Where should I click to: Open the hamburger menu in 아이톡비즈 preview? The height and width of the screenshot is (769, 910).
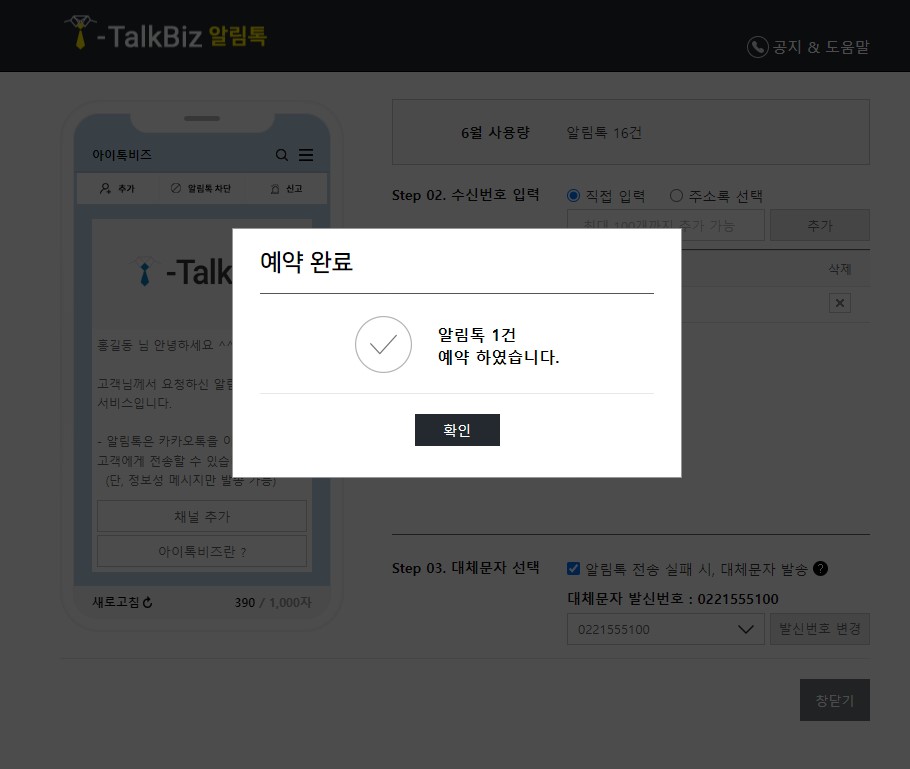tap(306, 155)
